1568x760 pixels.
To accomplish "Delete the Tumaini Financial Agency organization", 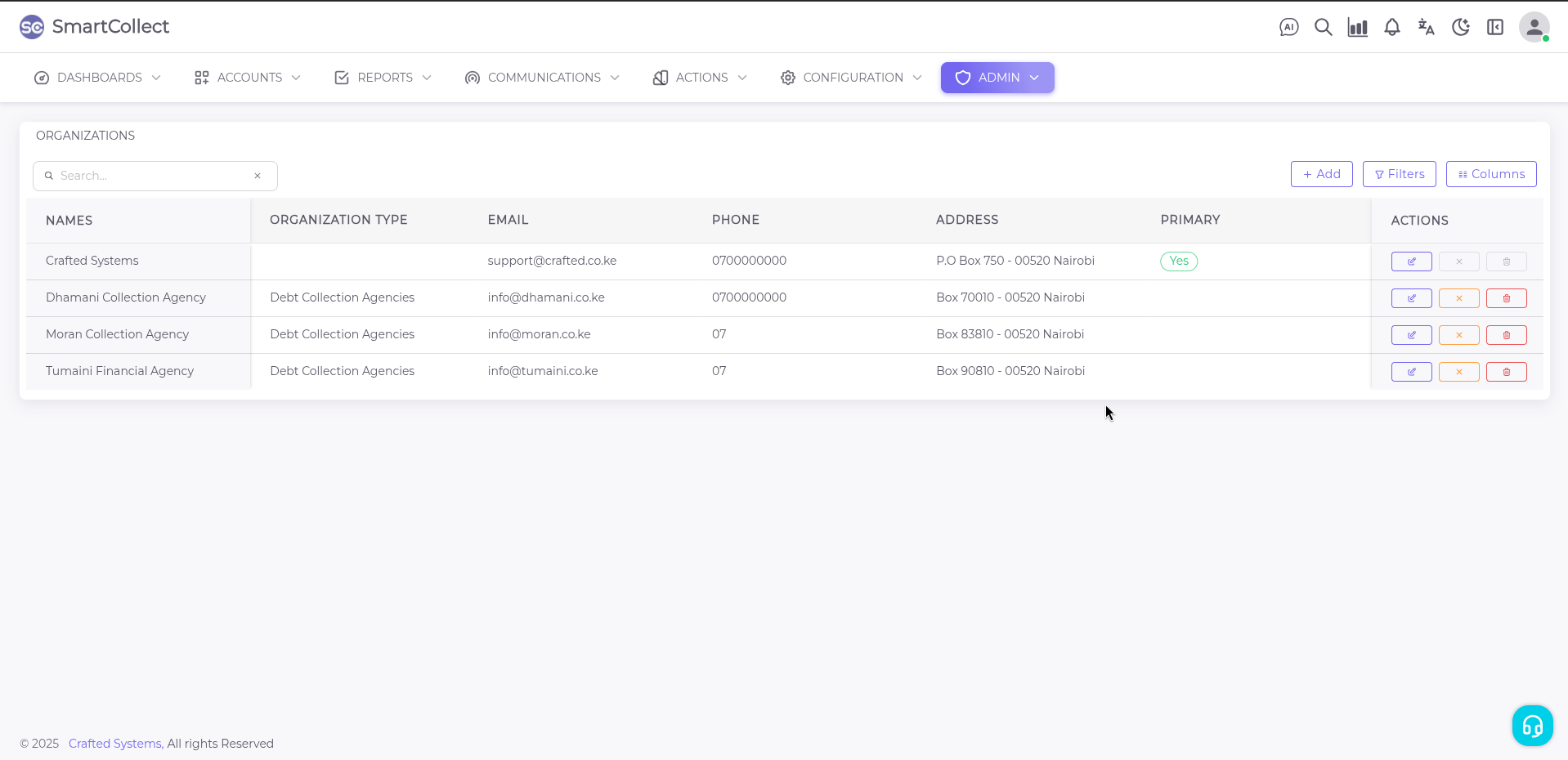I will click(x=1506, y=372).
